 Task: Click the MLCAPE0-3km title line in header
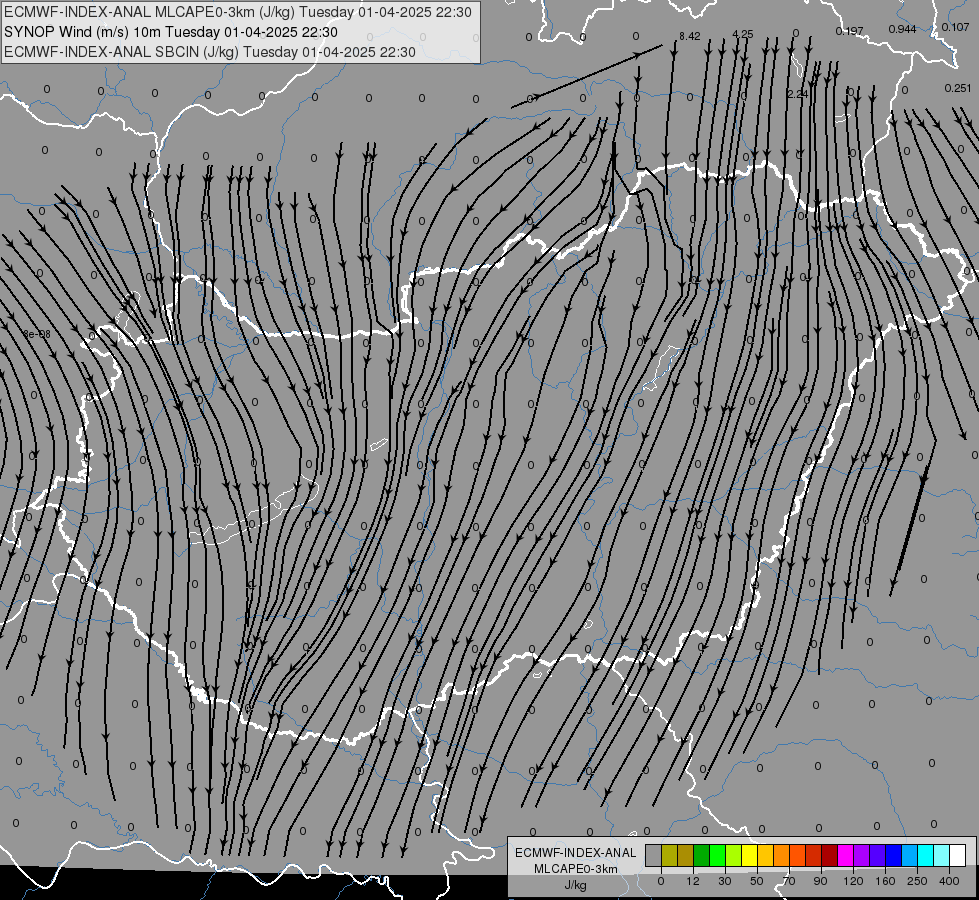pos(238,12)
